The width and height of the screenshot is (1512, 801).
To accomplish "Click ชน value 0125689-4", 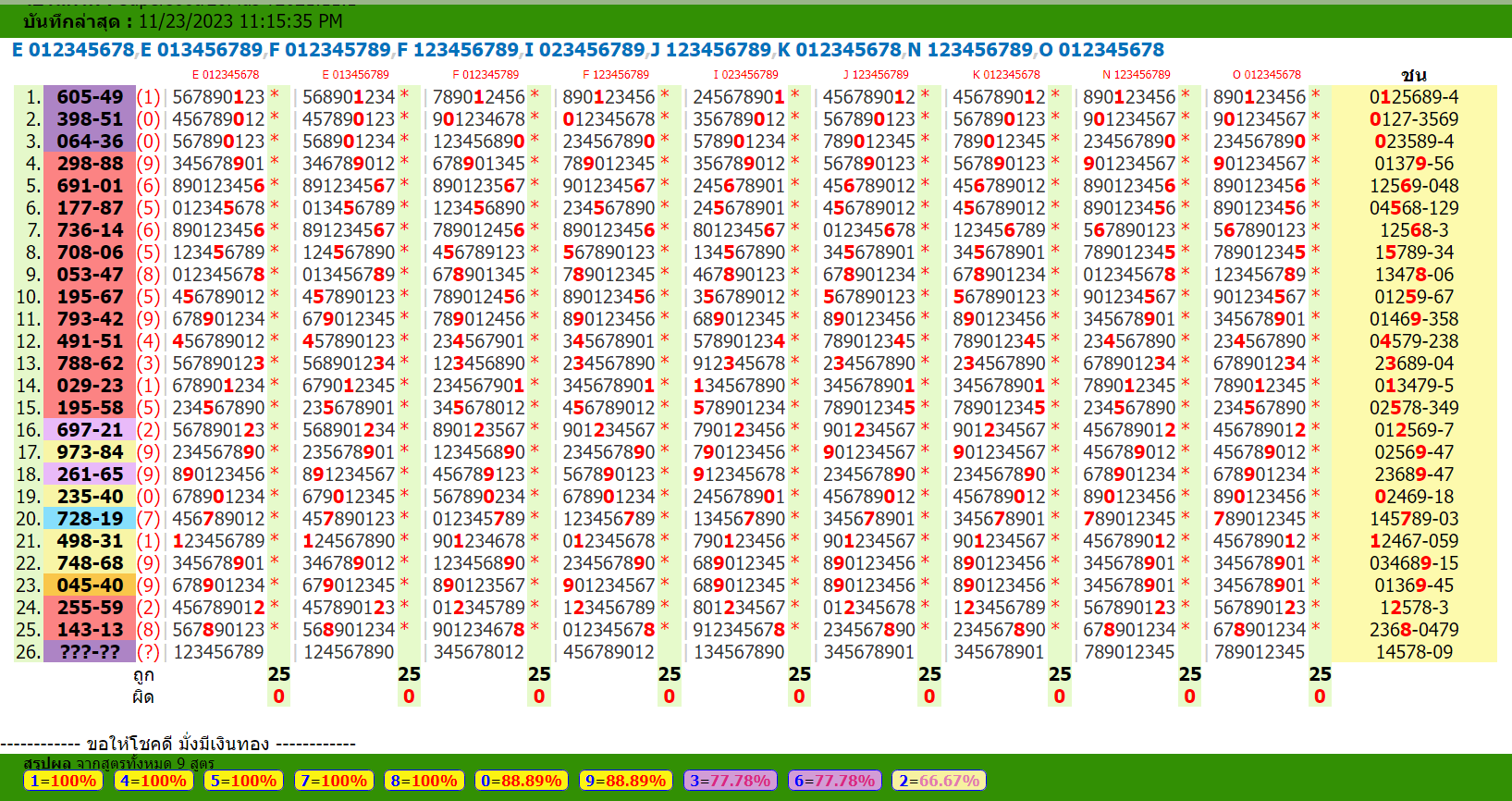I will tap(1414, 97).
